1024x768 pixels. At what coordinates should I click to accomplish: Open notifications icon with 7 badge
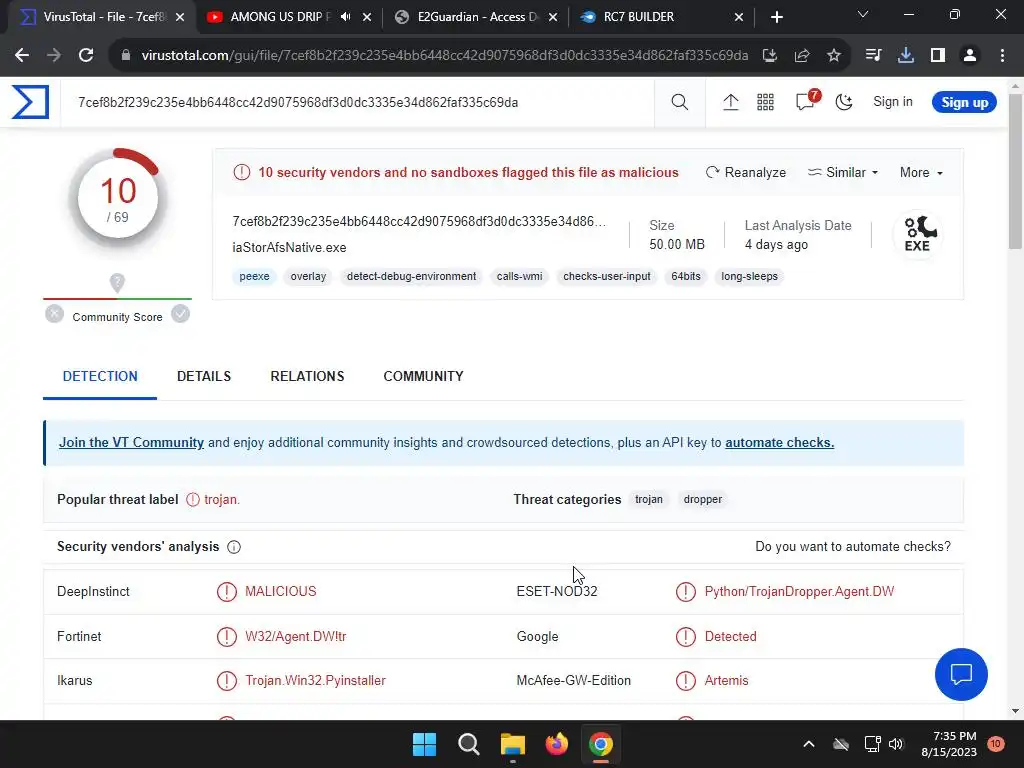pos(807,101)
